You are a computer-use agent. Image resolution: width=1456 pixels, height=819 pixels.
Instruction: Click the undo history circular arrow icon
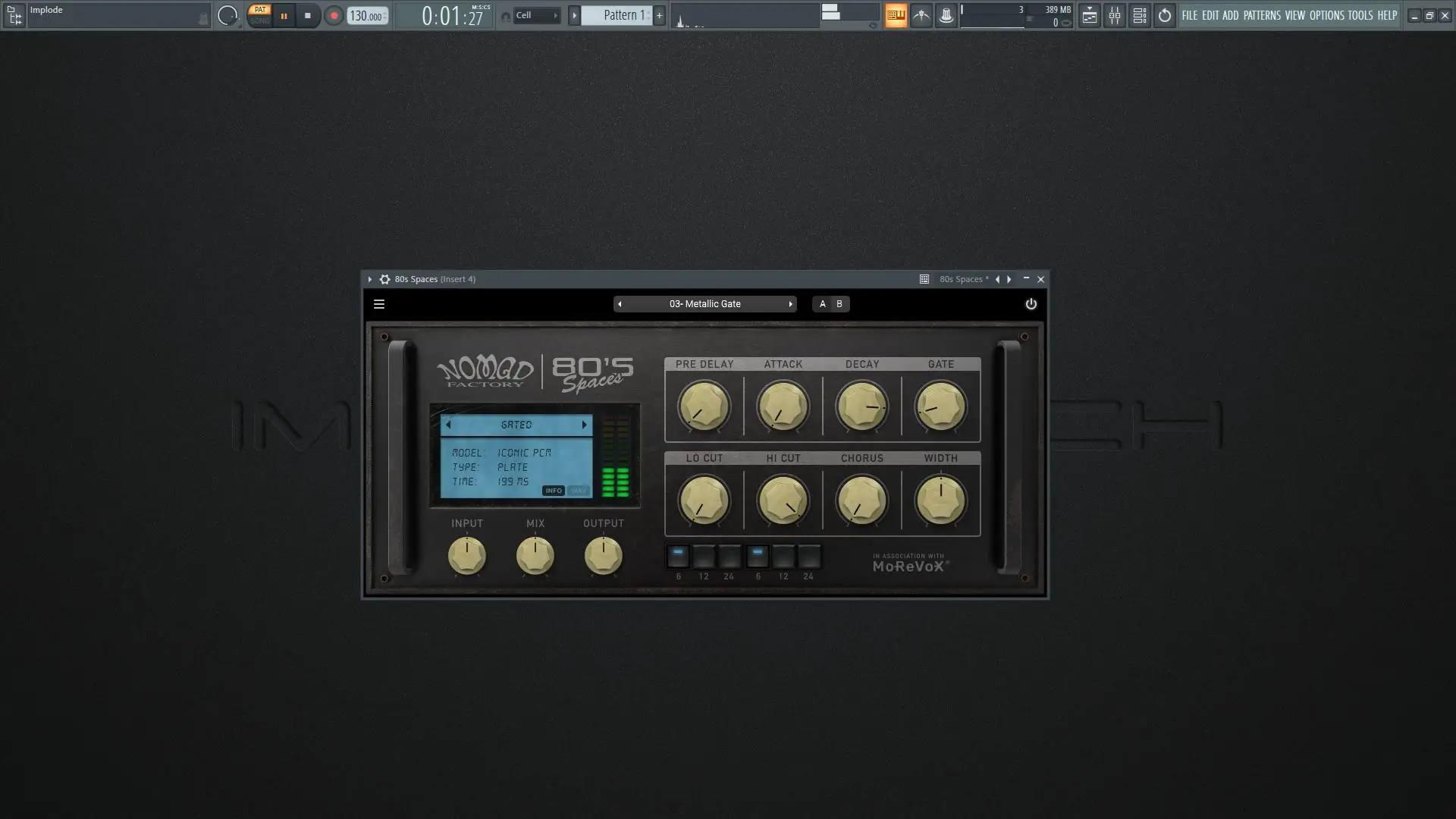point(1164,15)
